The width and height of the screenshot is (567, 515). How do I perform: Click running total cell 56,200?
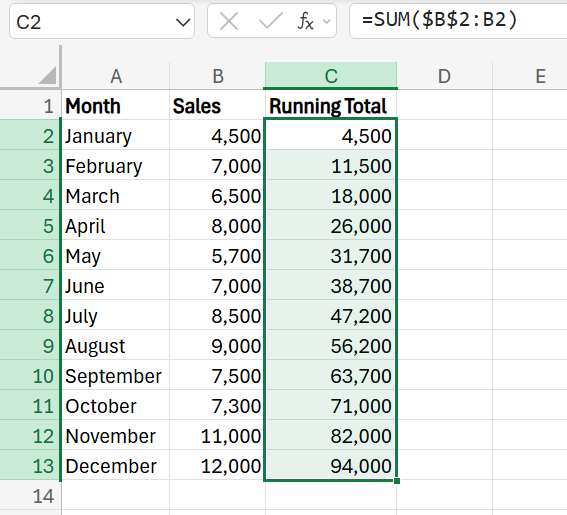pos(331,346)
